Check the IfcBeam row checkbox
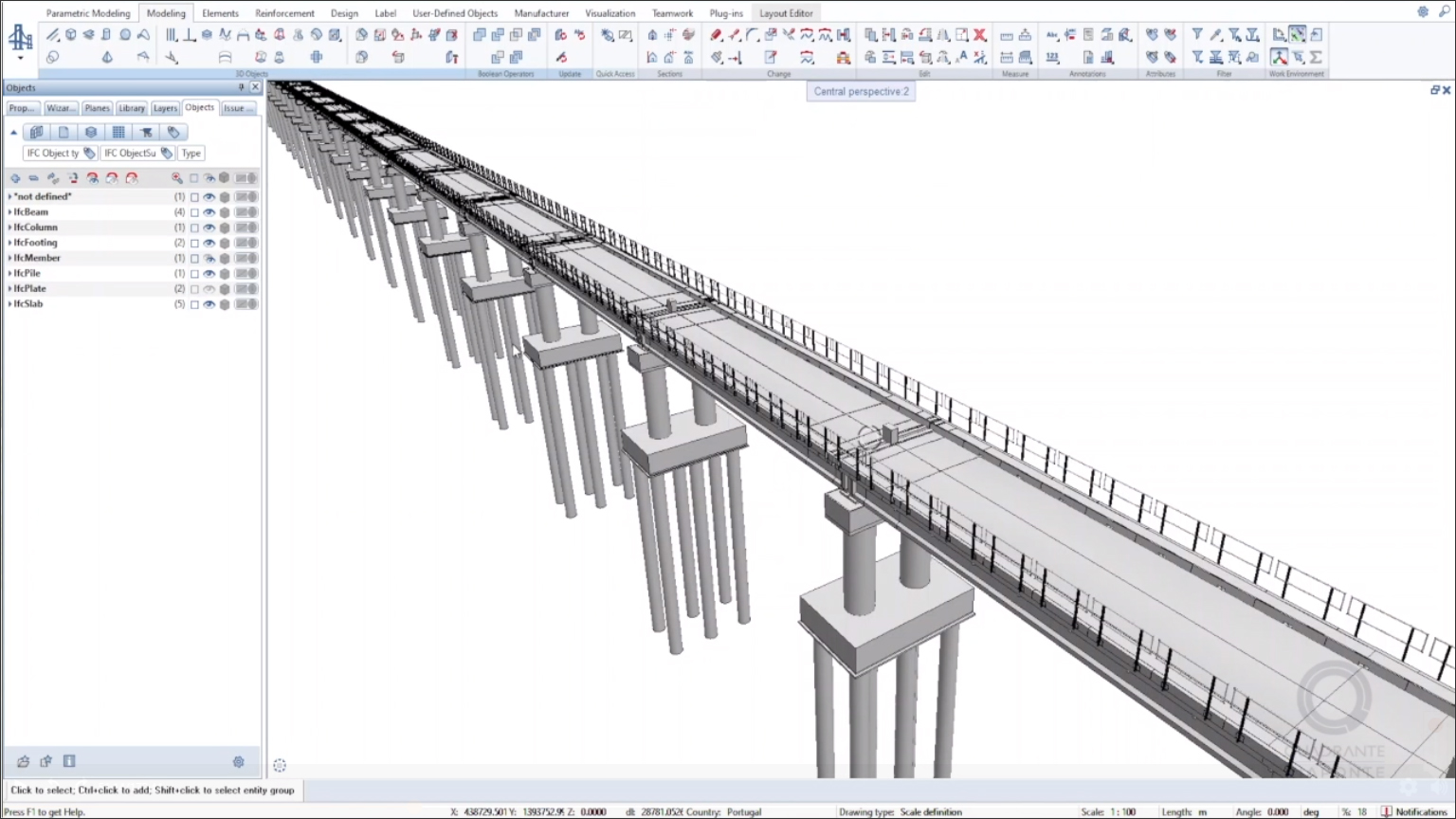Viewport: 1456px width, 819px height. (194, 212)
